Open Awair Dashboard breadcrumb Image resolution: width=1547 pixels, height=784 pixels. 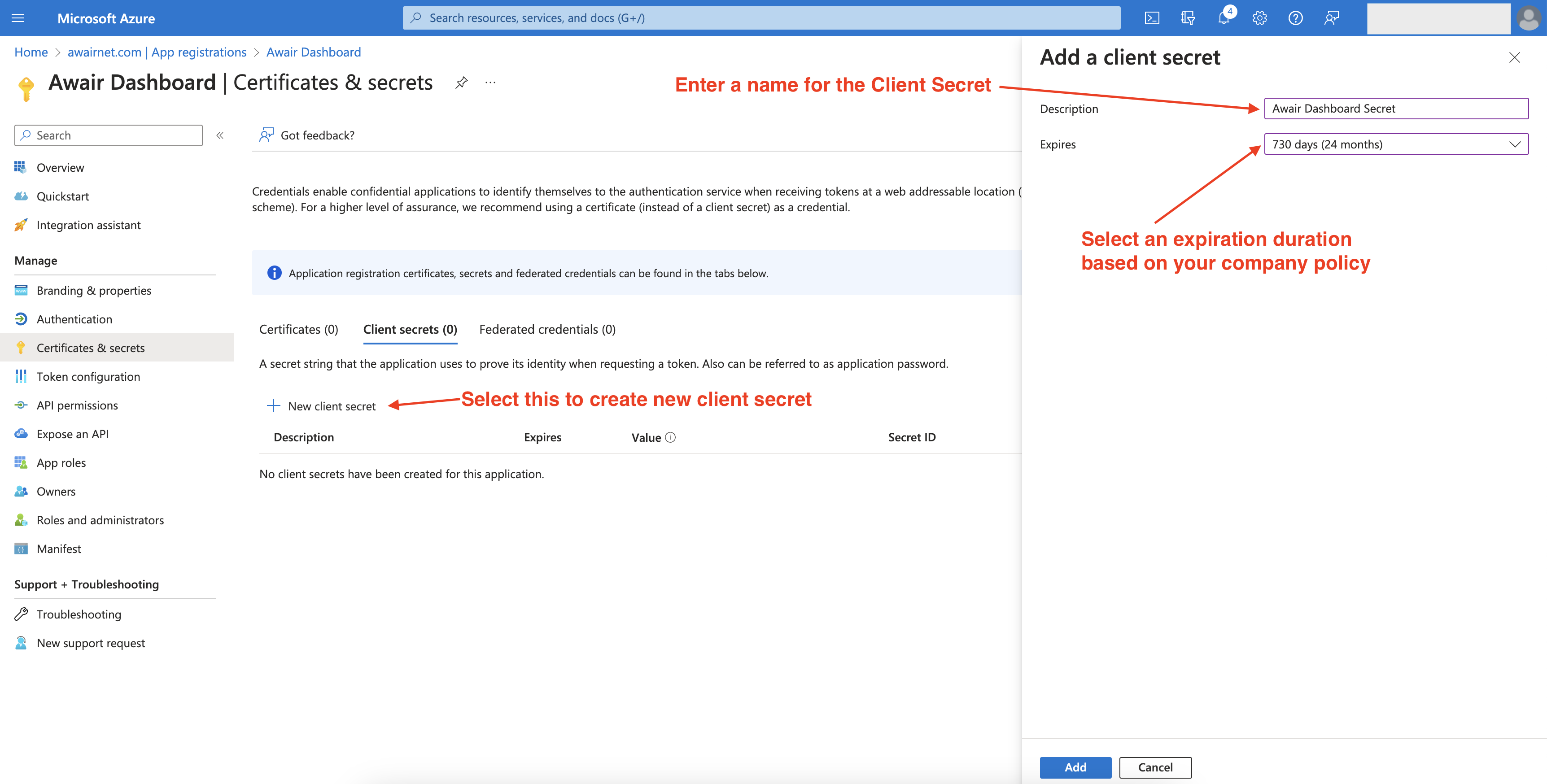[314, 52]
